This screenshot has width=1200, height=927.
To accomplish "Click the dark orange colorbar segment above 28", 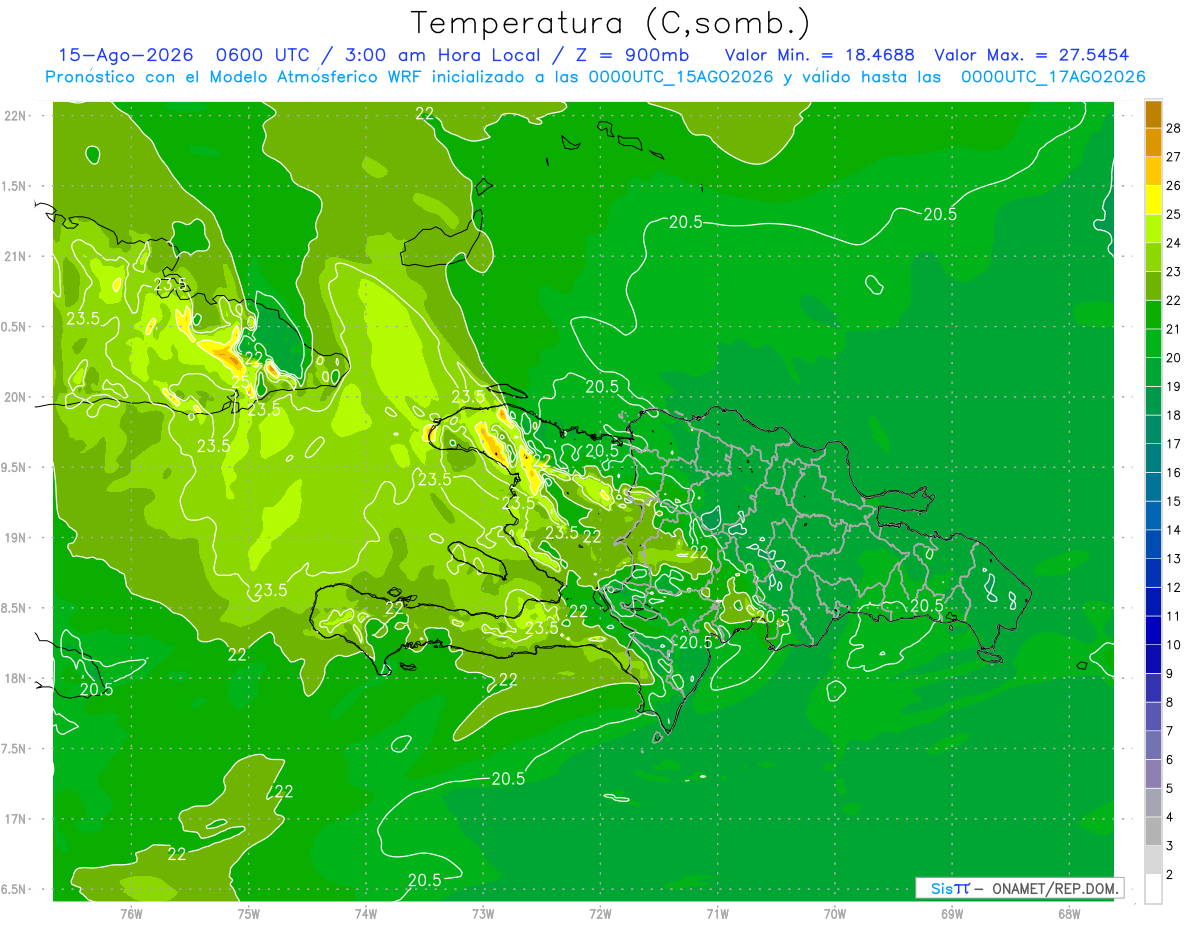I will 1153,114.
